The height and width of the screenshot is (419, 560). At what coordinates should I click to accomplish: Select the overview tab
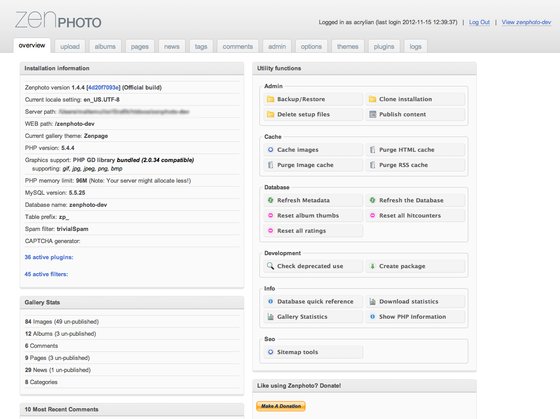tap(32, 46)
